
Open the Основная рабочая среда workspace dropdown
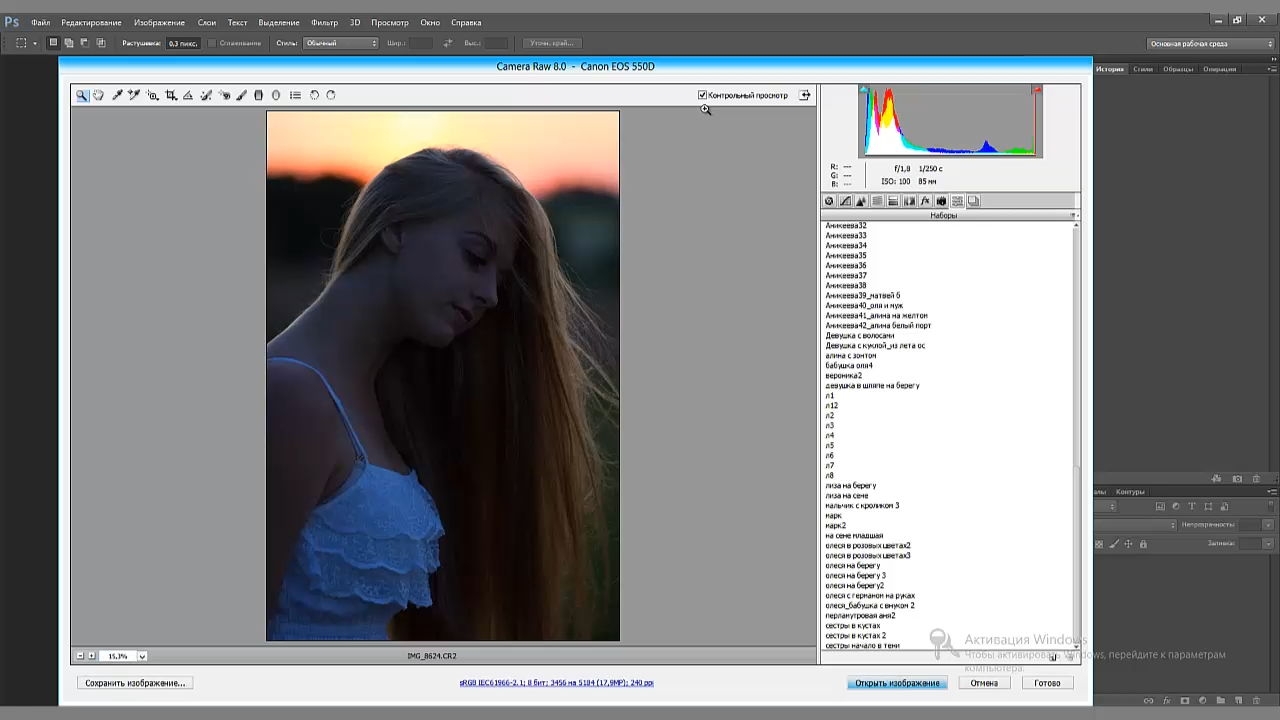click(1210, 43)
